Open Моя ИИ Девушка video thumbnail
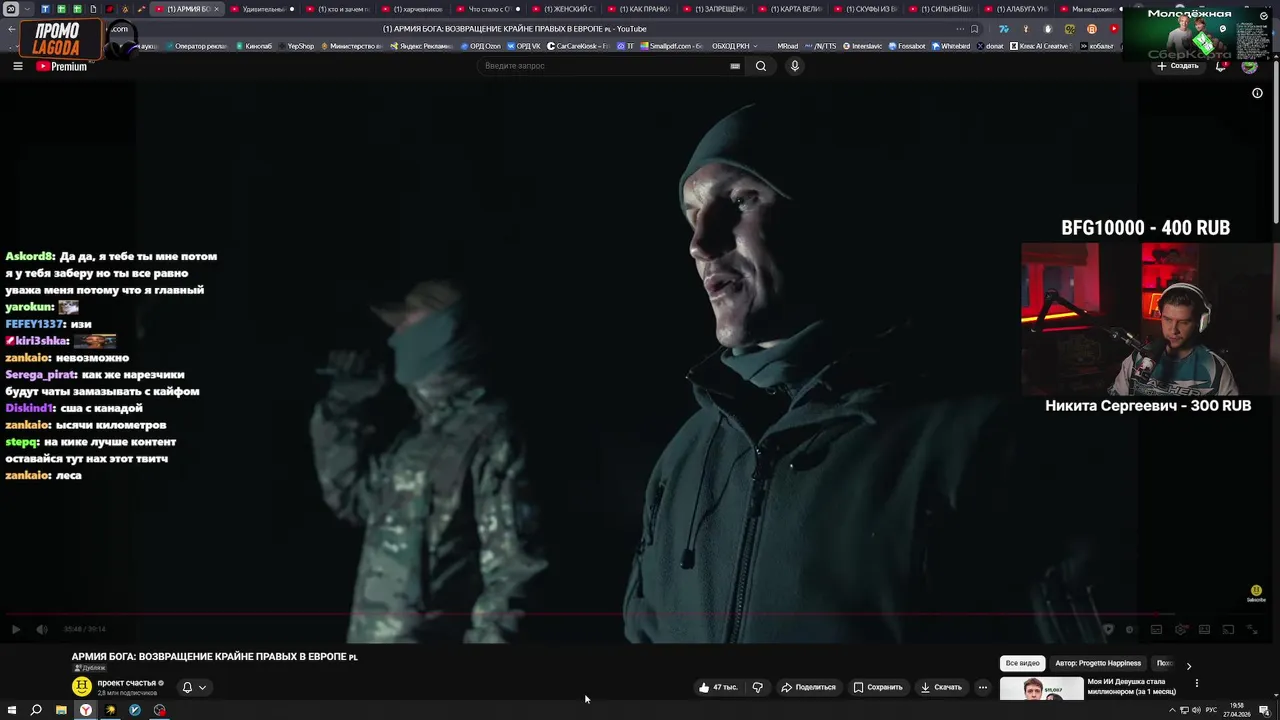Image resolution: width=1280 pixels, height=720 pixels. pos(1041,689)
